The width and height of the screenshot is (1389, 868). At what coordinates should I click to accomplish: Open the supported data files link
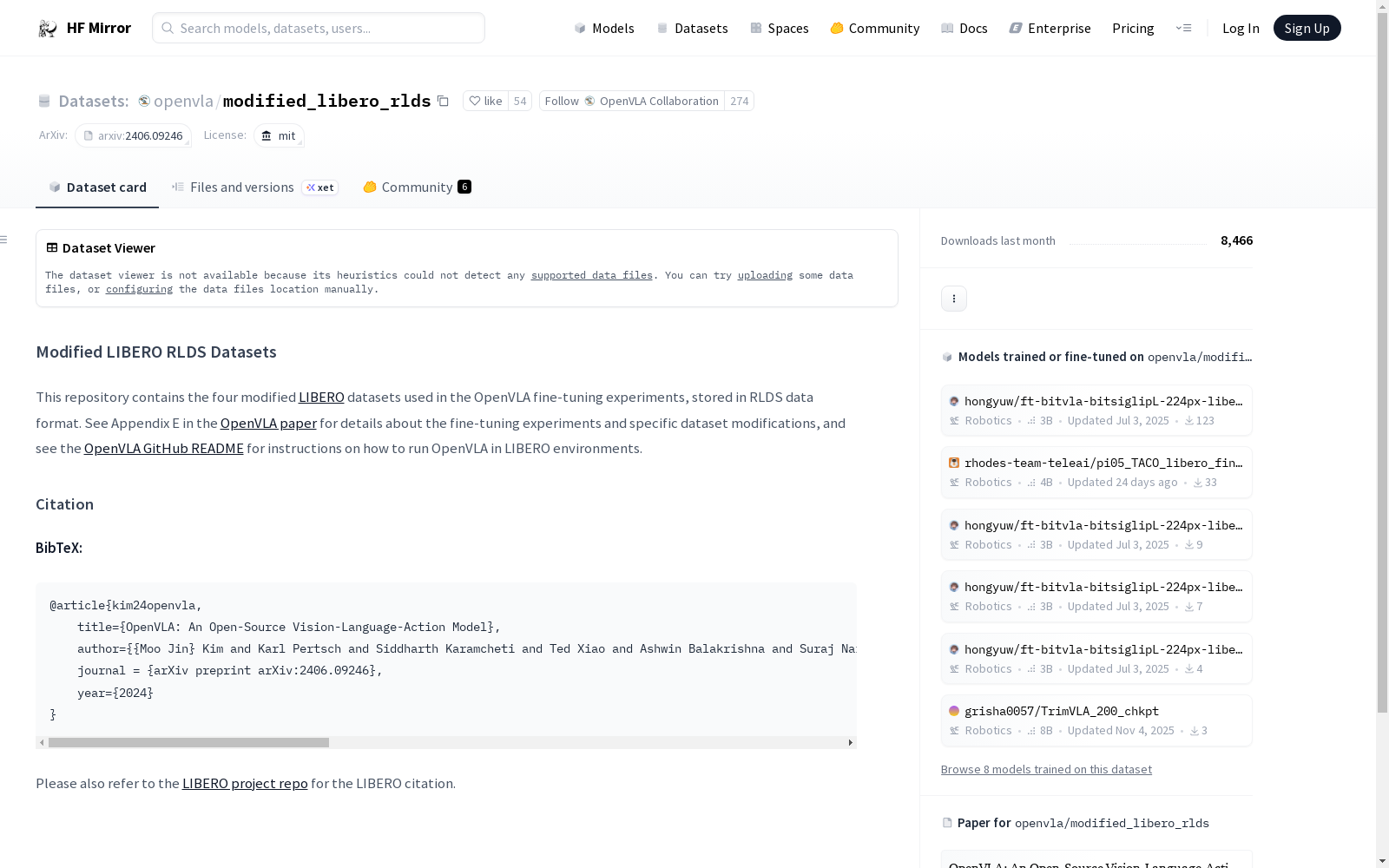coord(592,275)
